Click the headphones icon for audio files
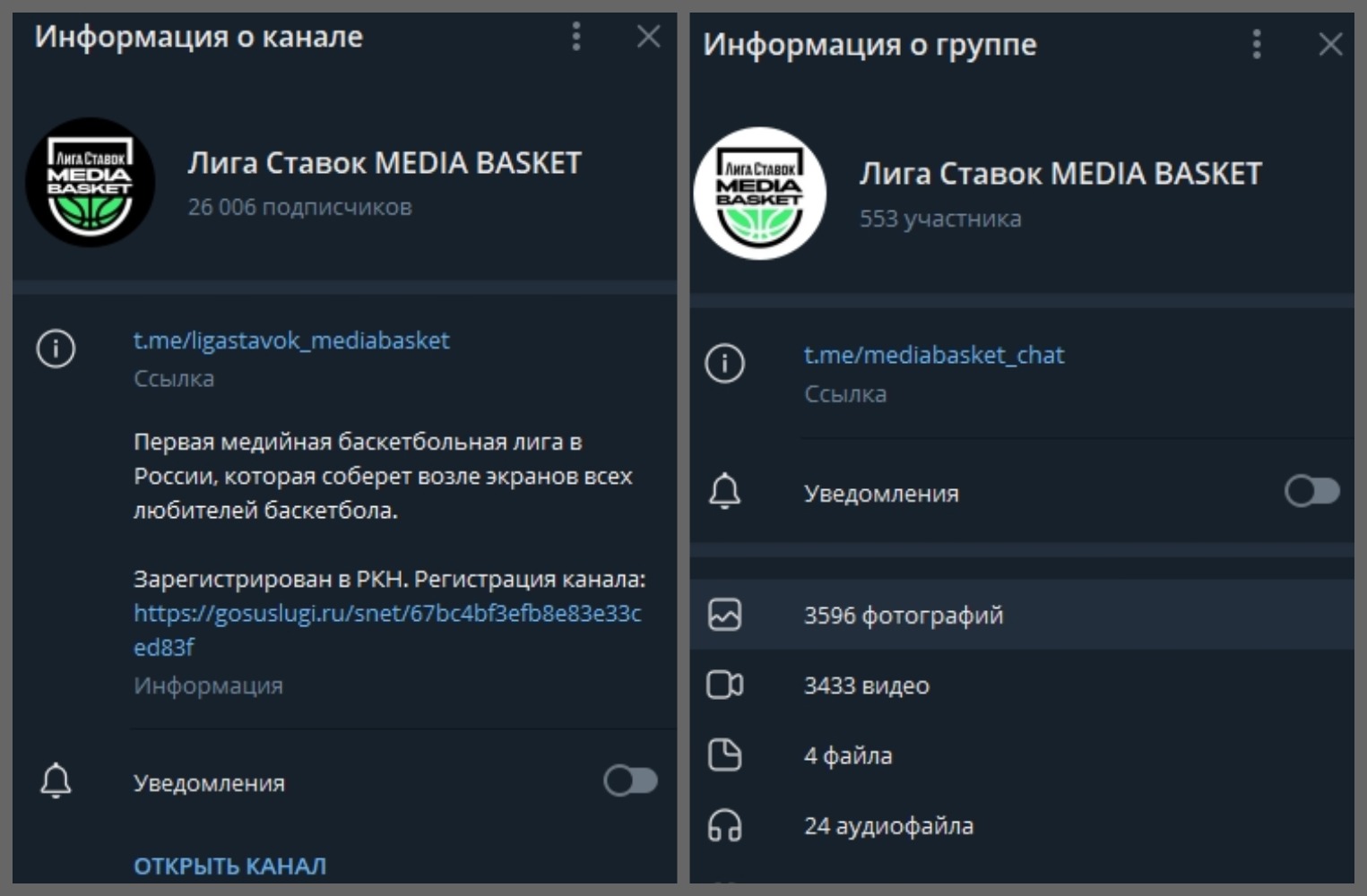The image size is (1367, 896). 727,825
